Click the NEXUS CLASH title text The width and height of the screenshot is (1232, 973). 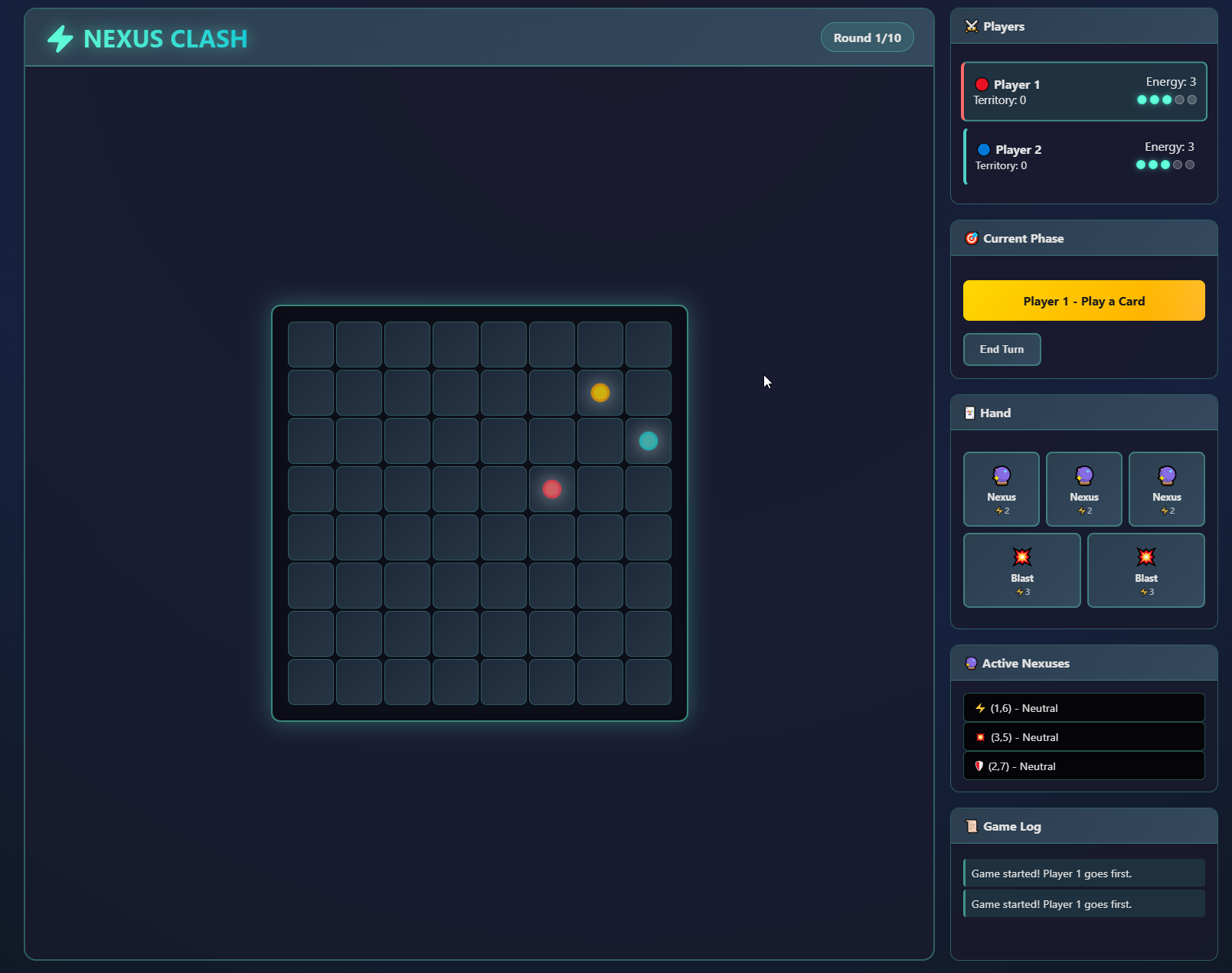tap(165, 39)
